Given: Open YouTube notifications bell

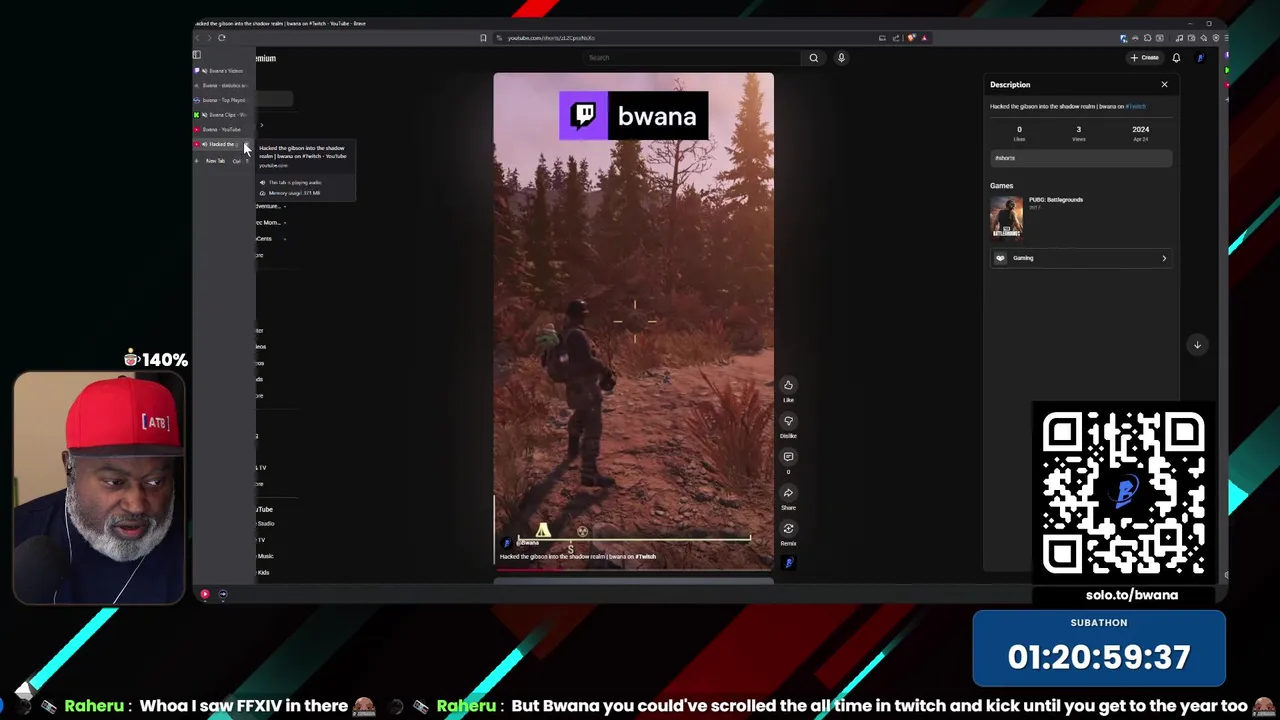Looking at the screenshot, I should point(1176,58).
